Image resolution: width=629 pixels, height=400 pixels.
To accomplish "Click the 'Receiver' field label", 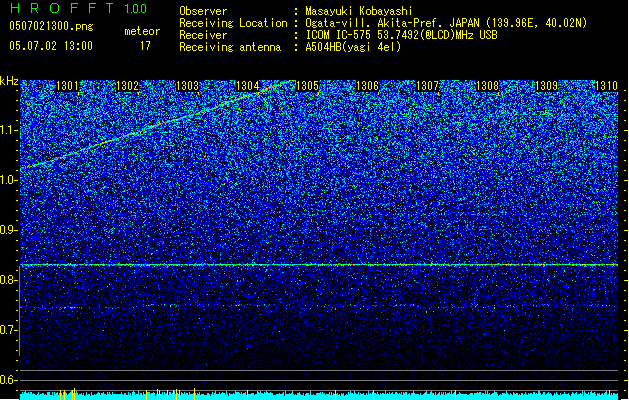I will pyautogui.click(x=203, y=35).
